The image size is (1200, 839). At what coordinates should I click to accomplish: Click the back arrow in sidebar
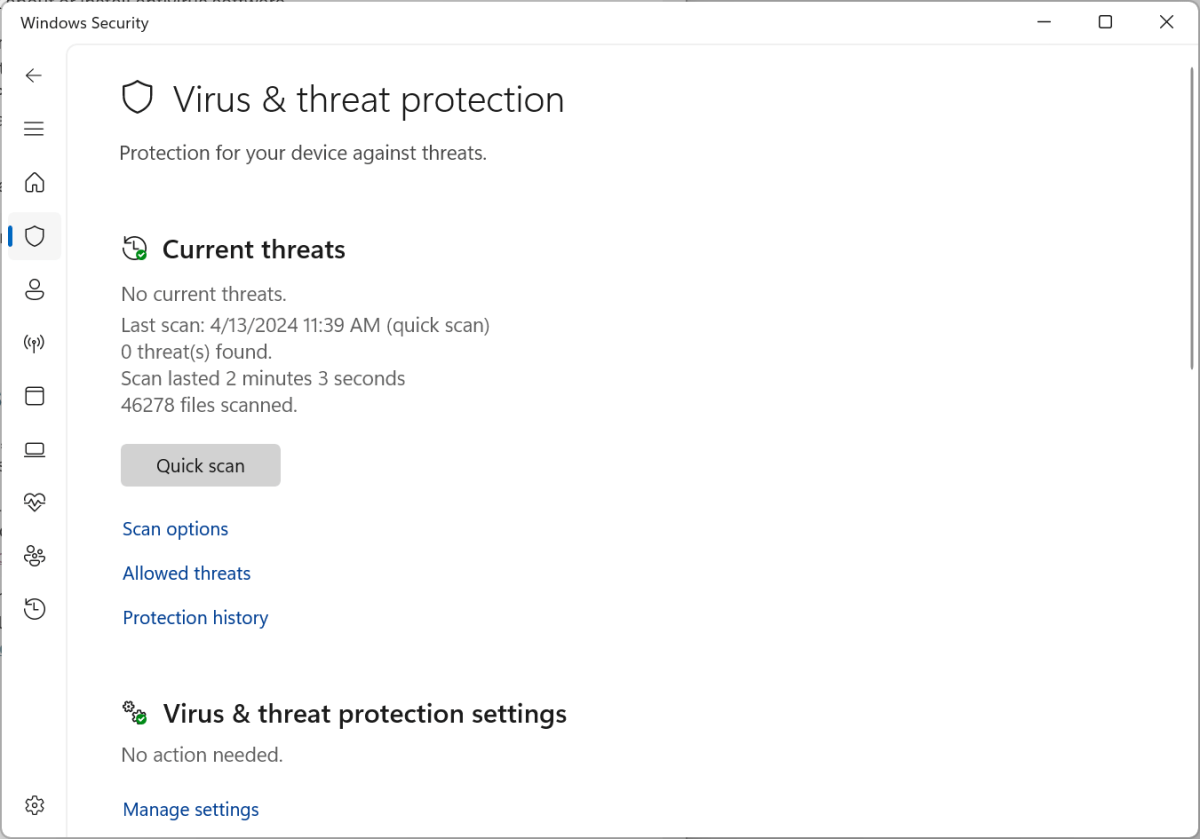[34, 75]
